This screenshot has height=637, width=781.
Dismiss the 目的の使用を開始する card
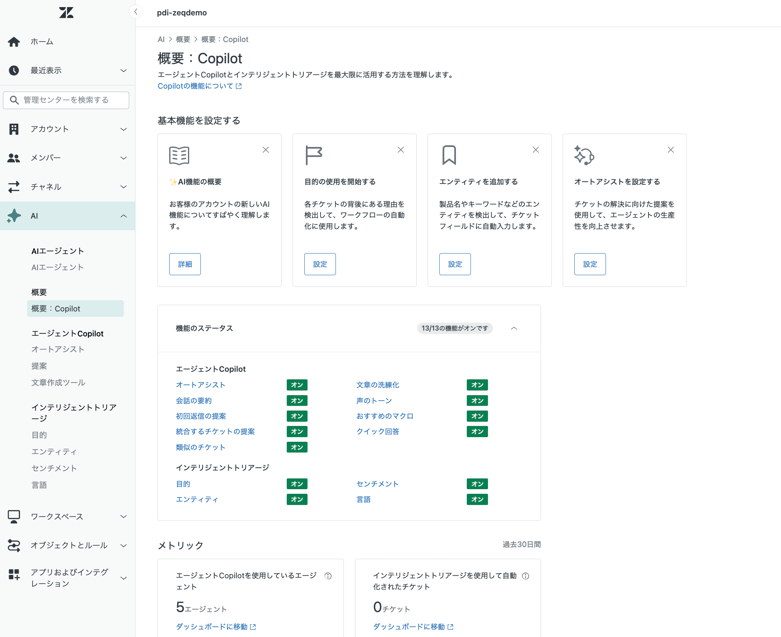(401, 150)
